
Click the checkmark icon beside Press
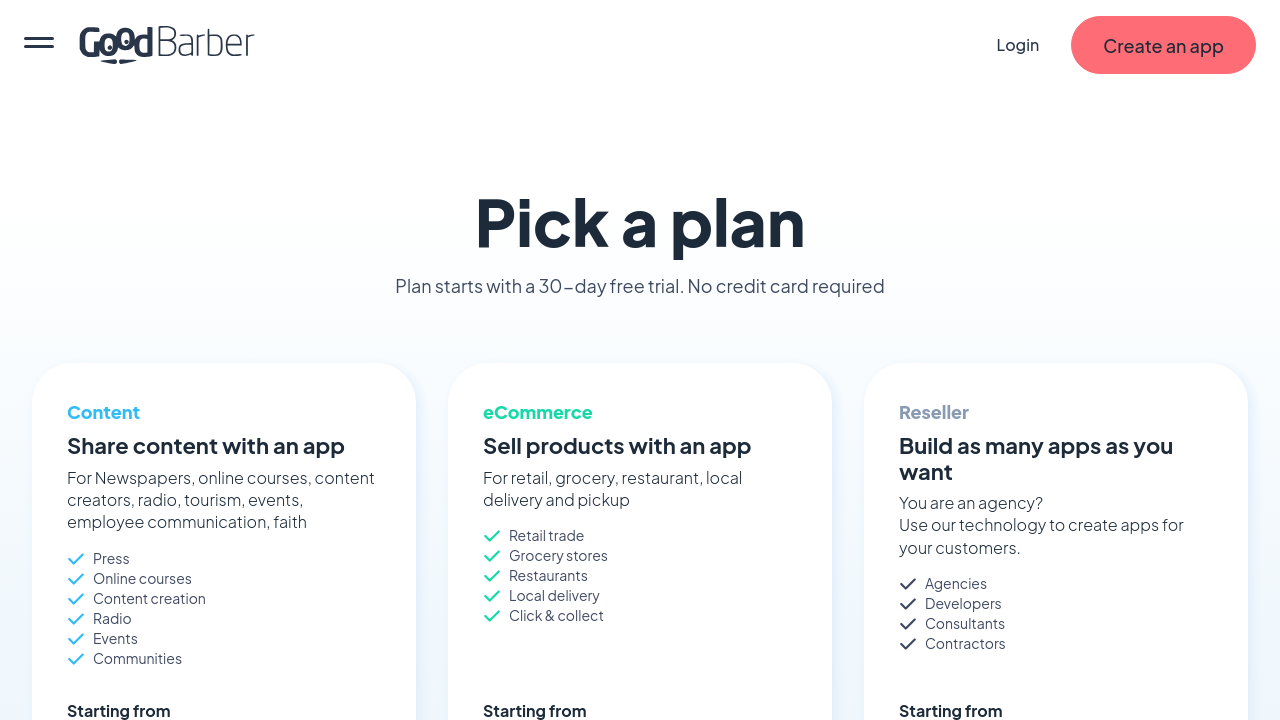[x=76, y=559]
